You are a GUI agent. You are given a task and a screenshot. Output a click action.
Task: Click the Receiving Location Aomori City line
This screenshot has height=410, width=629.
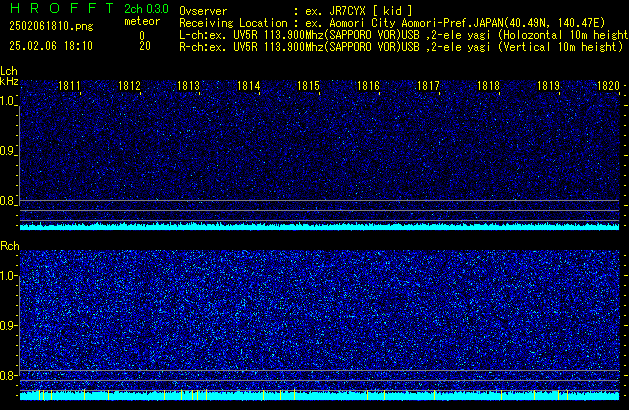pyautogui.click(x=392, y=23)
